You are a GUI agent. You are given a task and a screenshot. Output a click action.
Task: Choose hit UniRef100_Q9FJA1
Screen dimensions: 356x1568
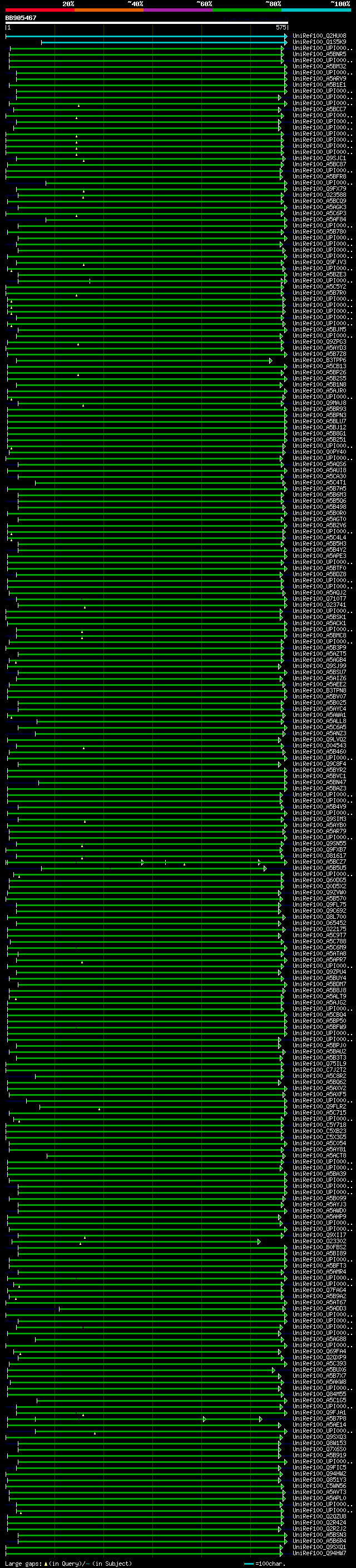[x=319, y=1412]
